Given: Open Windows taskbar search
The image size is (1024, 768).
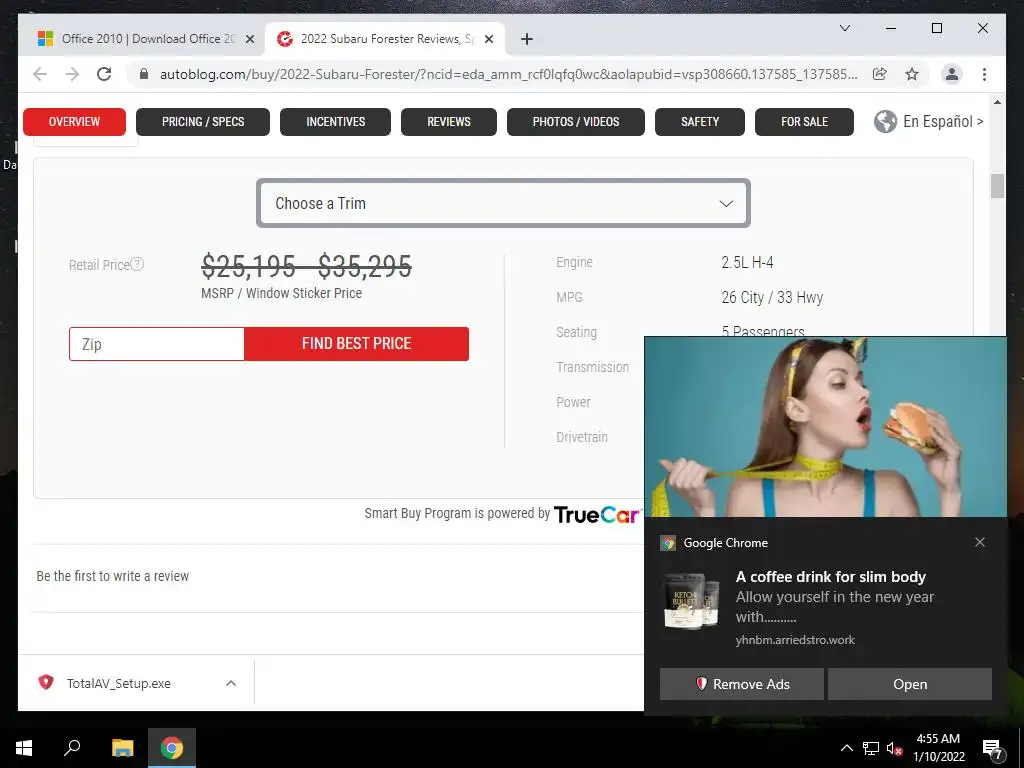Looking at the screenshot, I should click(72, 748).
